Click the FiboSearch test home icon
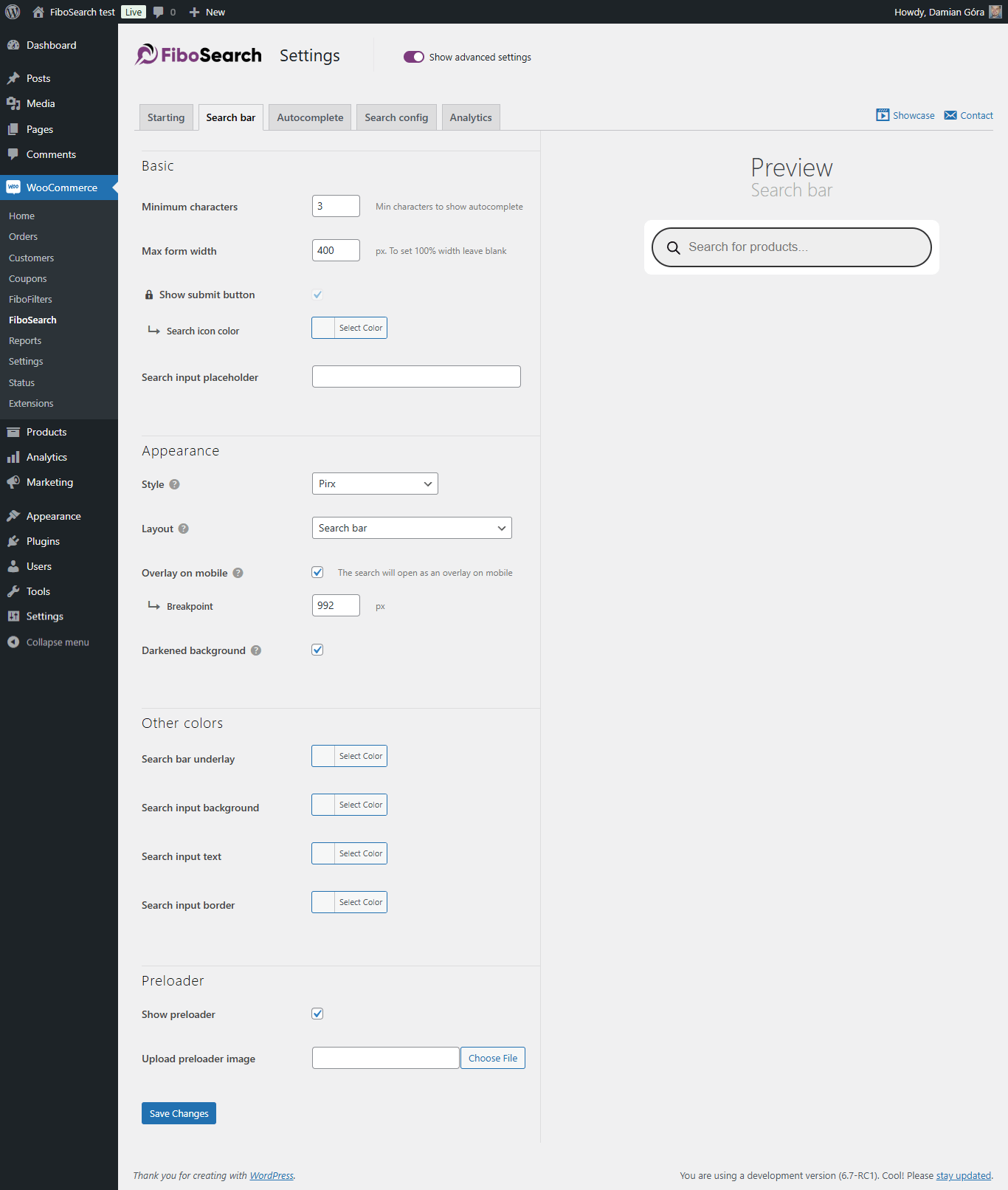This screenshot has height=1190, width=1008. click(38, 12)
